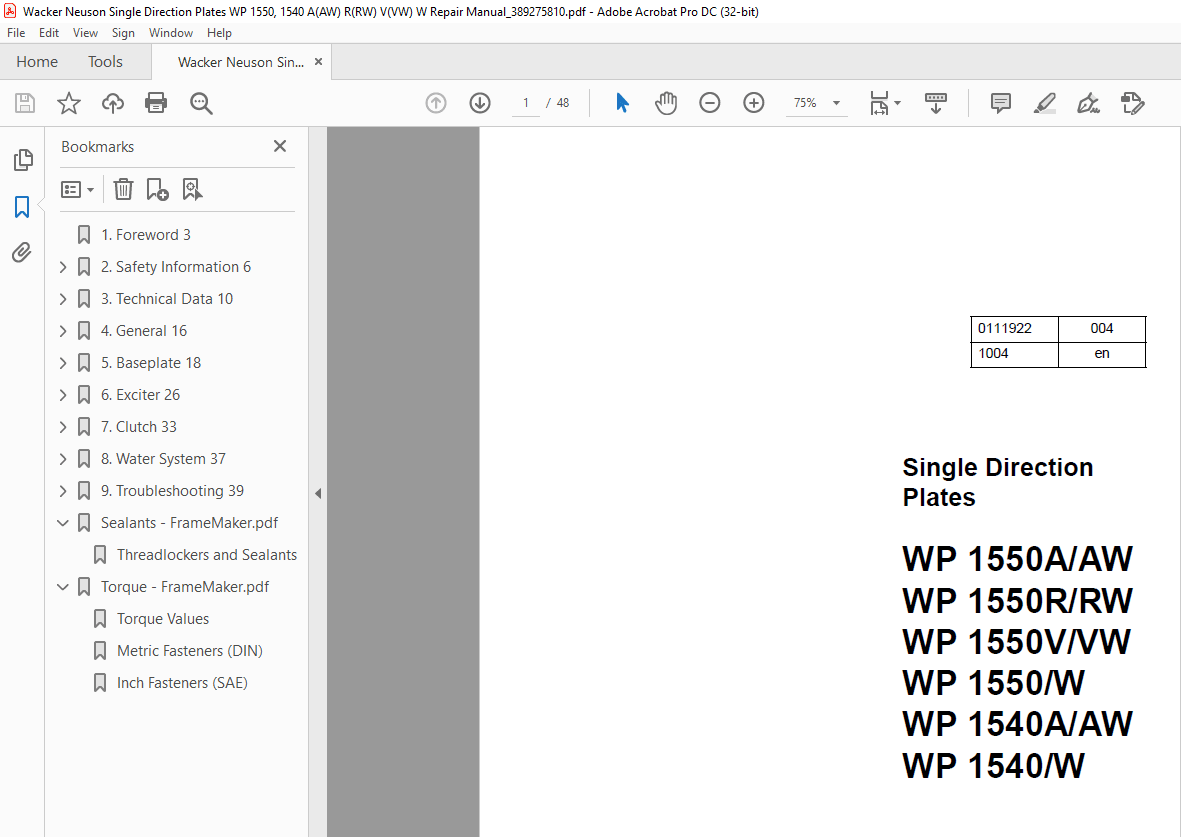Open the 1. Foreword 3 bookmark
Screen dimensions: 1181x837
click(x=146, y=235)
